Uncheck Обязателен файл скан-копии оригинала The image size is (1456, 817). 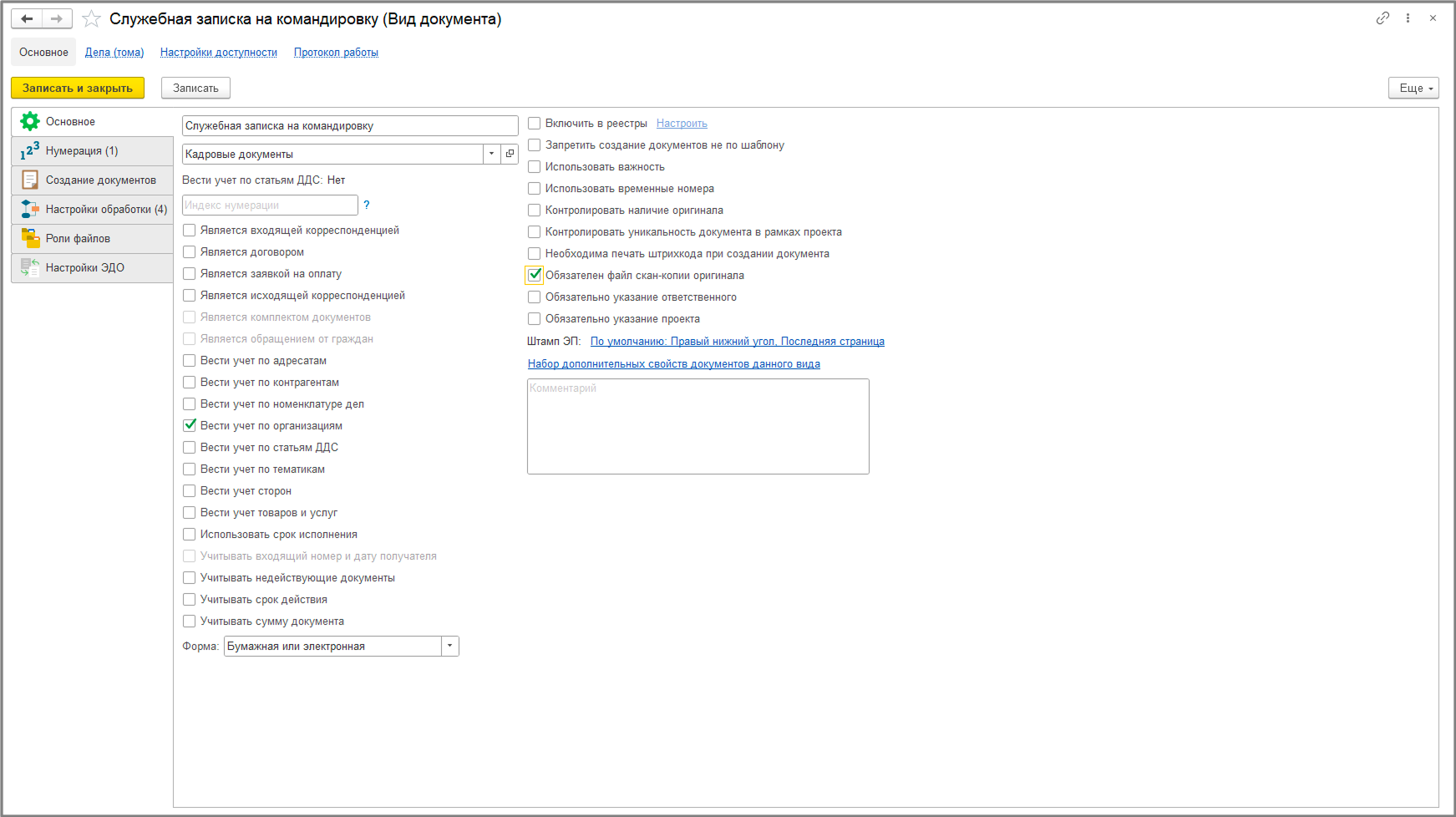coord(535,275)
